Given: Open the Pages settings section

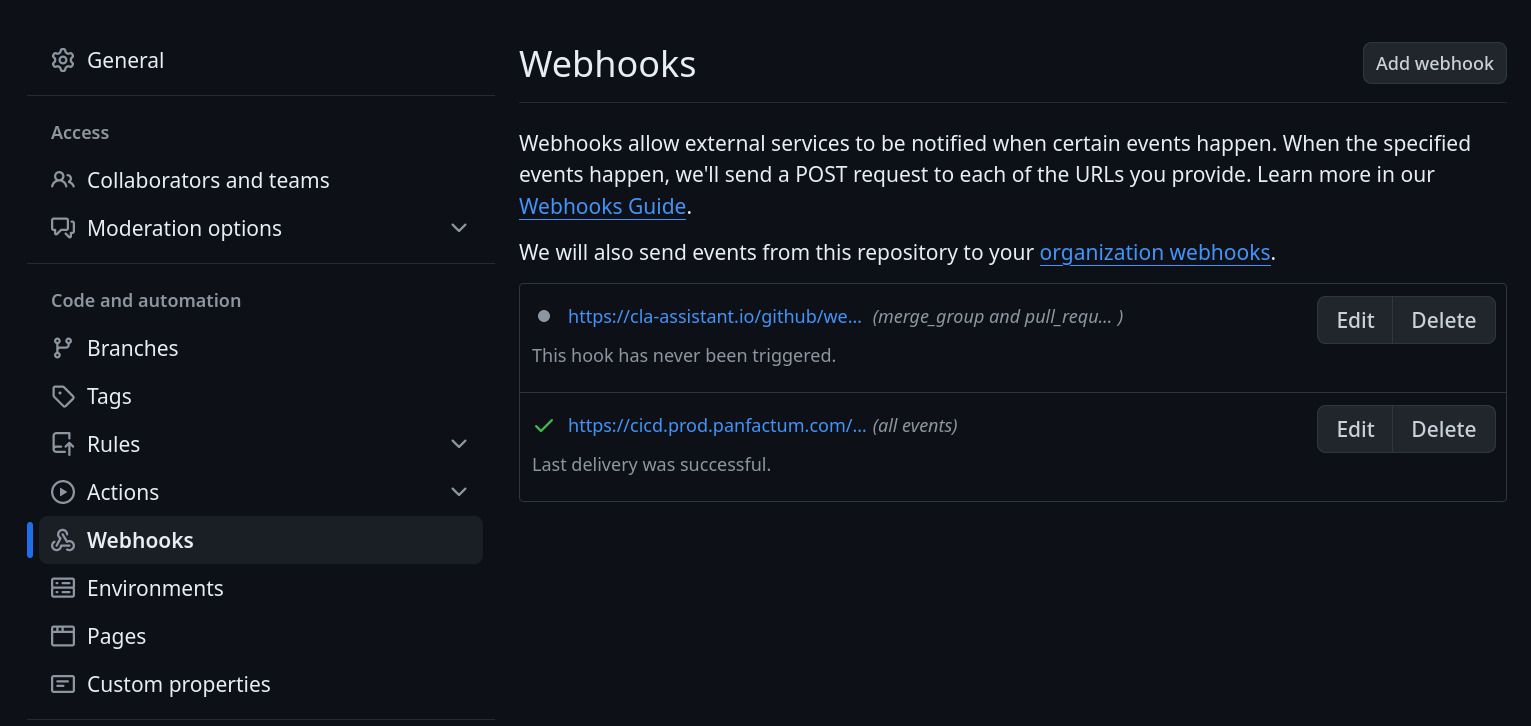Looking at the screenshot, I should click(x=116, y=636).
